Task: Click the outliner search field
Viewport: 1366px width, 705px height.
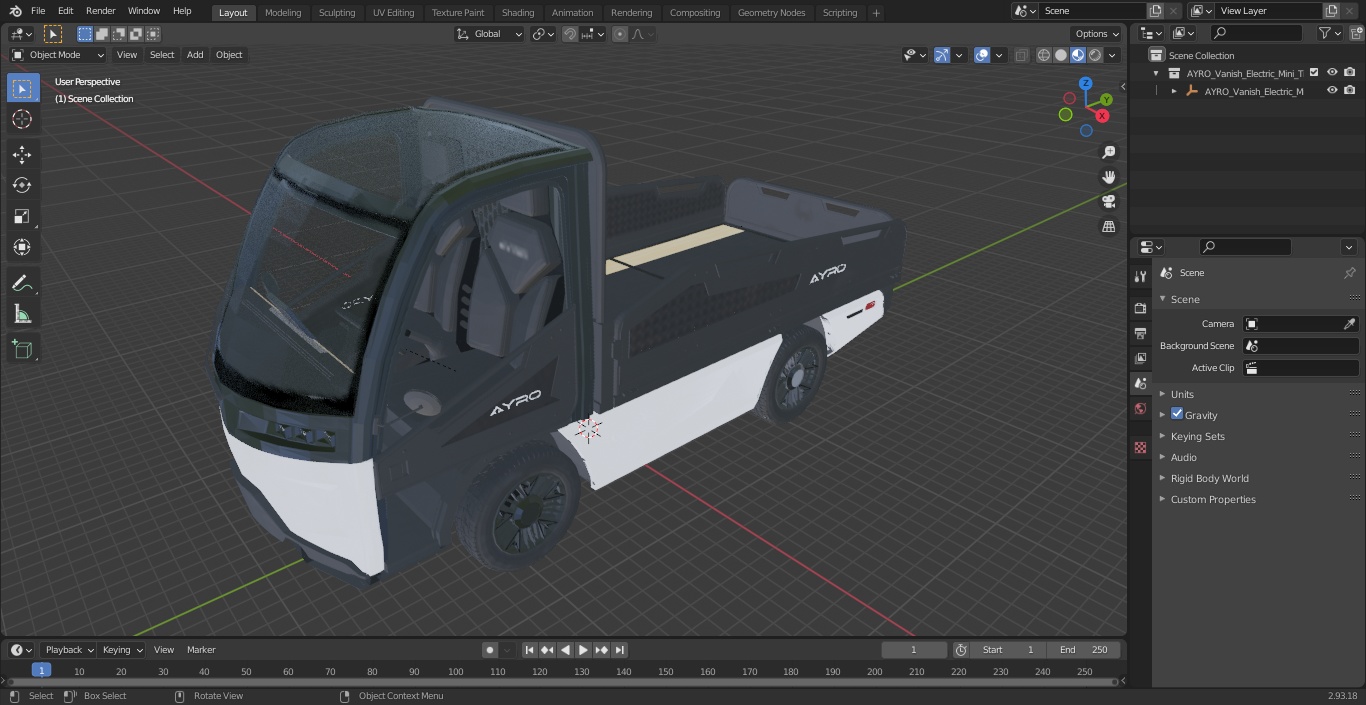Action: pos(1255,33)
